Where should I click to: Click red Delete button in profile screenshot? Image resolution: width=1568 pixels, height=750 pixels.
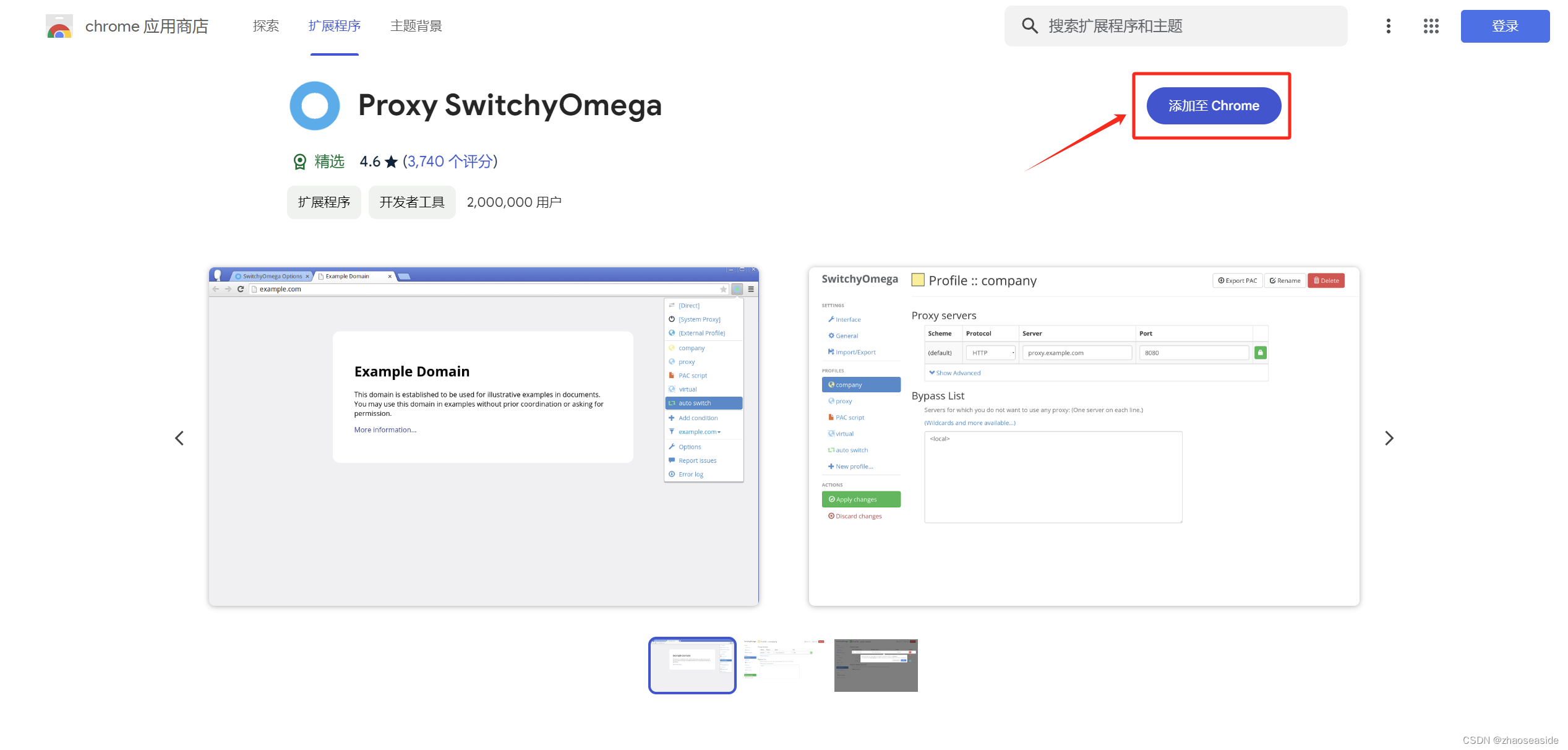click(x=1326, y=280)
